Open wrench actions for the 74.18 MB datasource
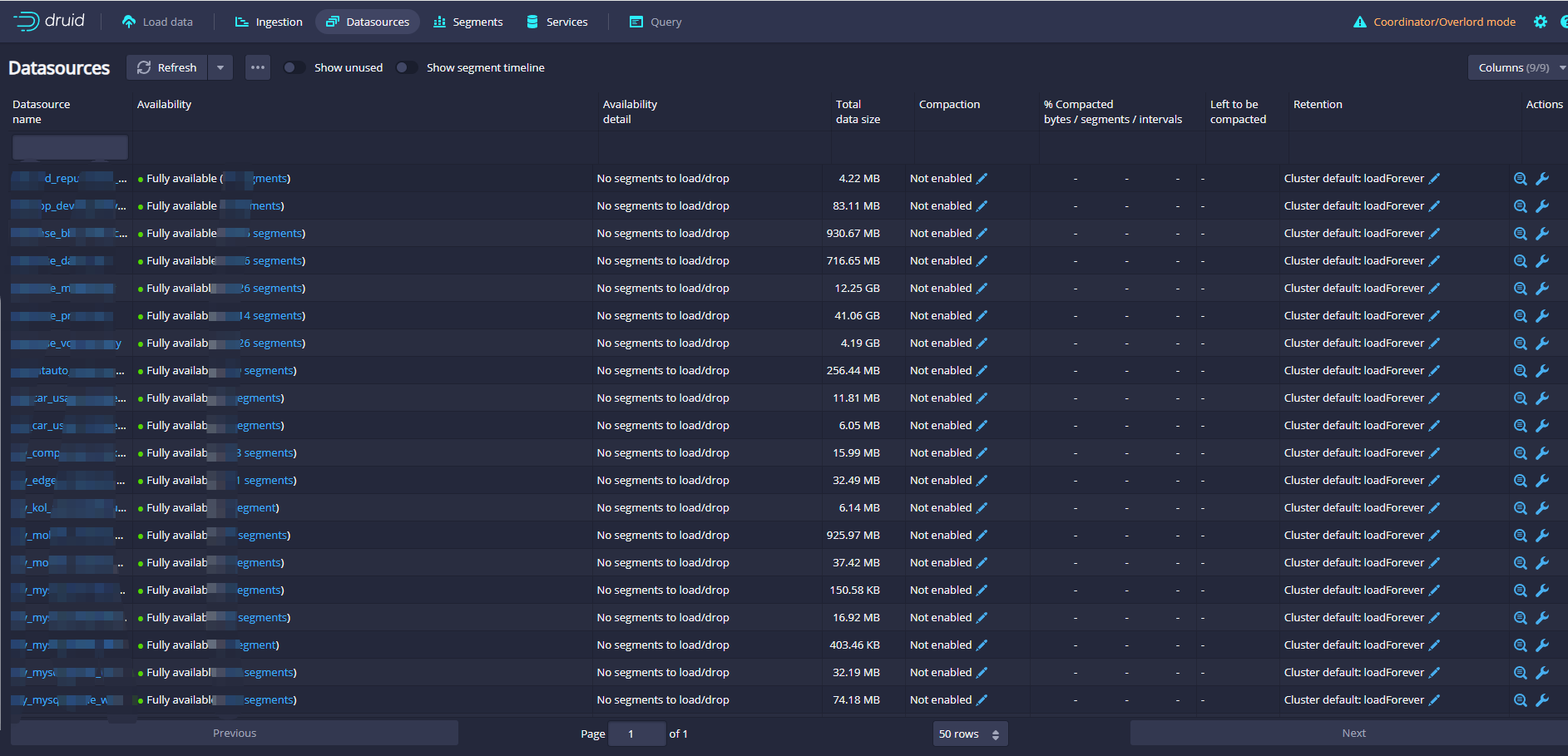The image size is (1568, 756). [x=1541, y=700]
